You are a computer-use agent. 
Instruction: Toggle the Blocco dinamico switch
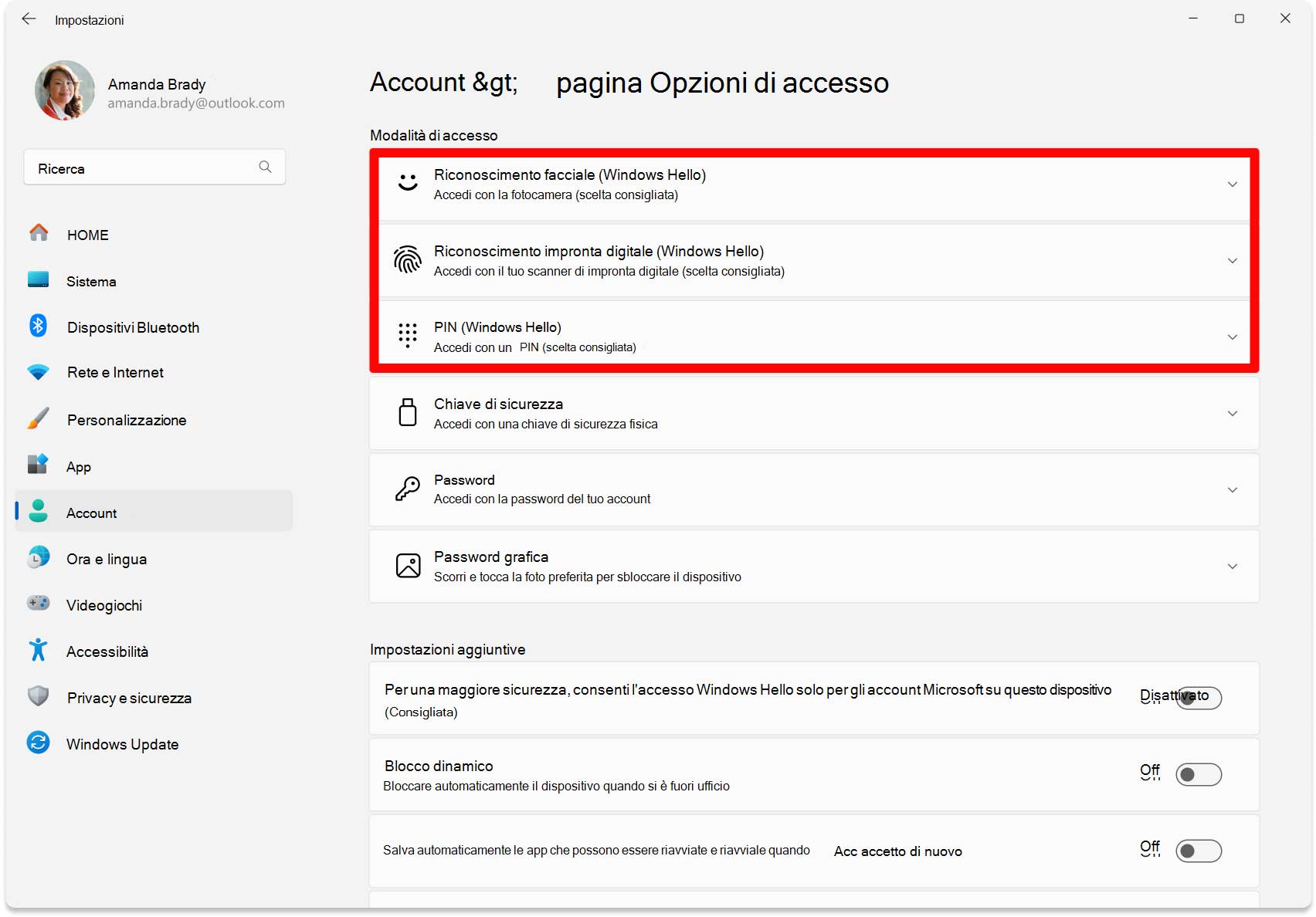[1198, 774]
